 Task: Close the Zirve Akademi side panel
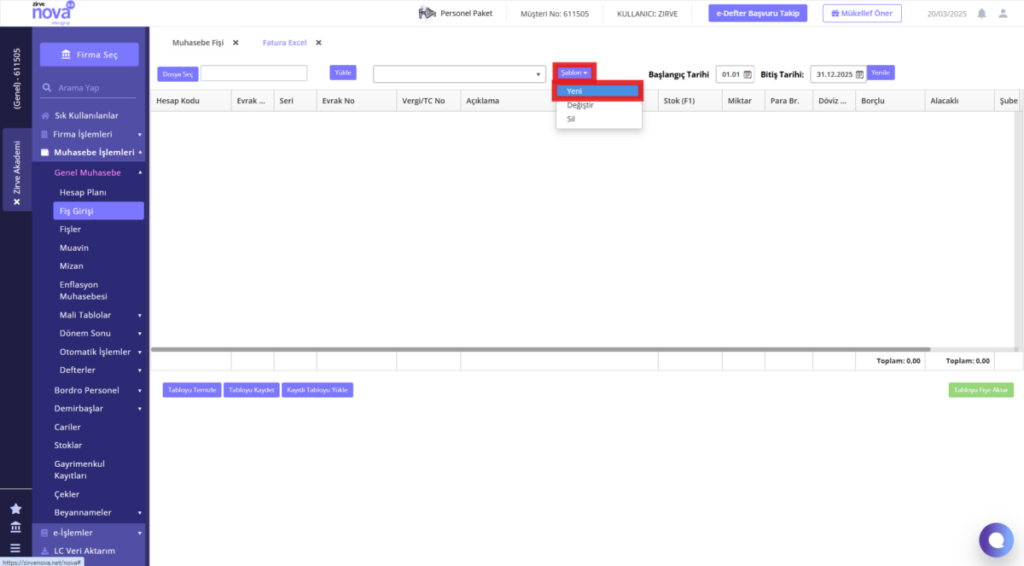pyautogui.click(x=16, y=202)
